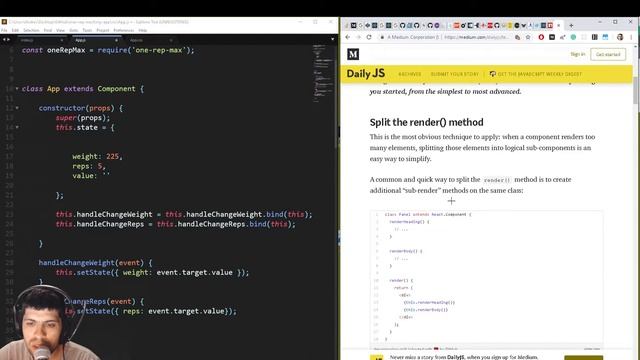Open the Project menu in Sublime Text
This screenshot has height=360, width=640.
[102, 30]
